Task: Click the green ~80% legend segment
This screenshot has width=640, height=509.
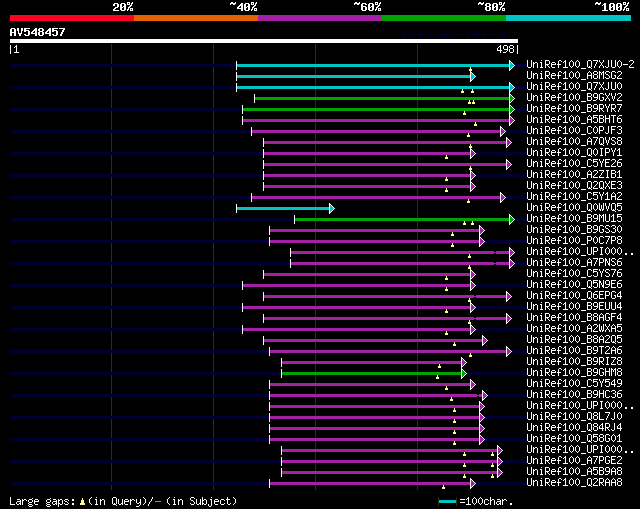Action: [x=444, y=18]
